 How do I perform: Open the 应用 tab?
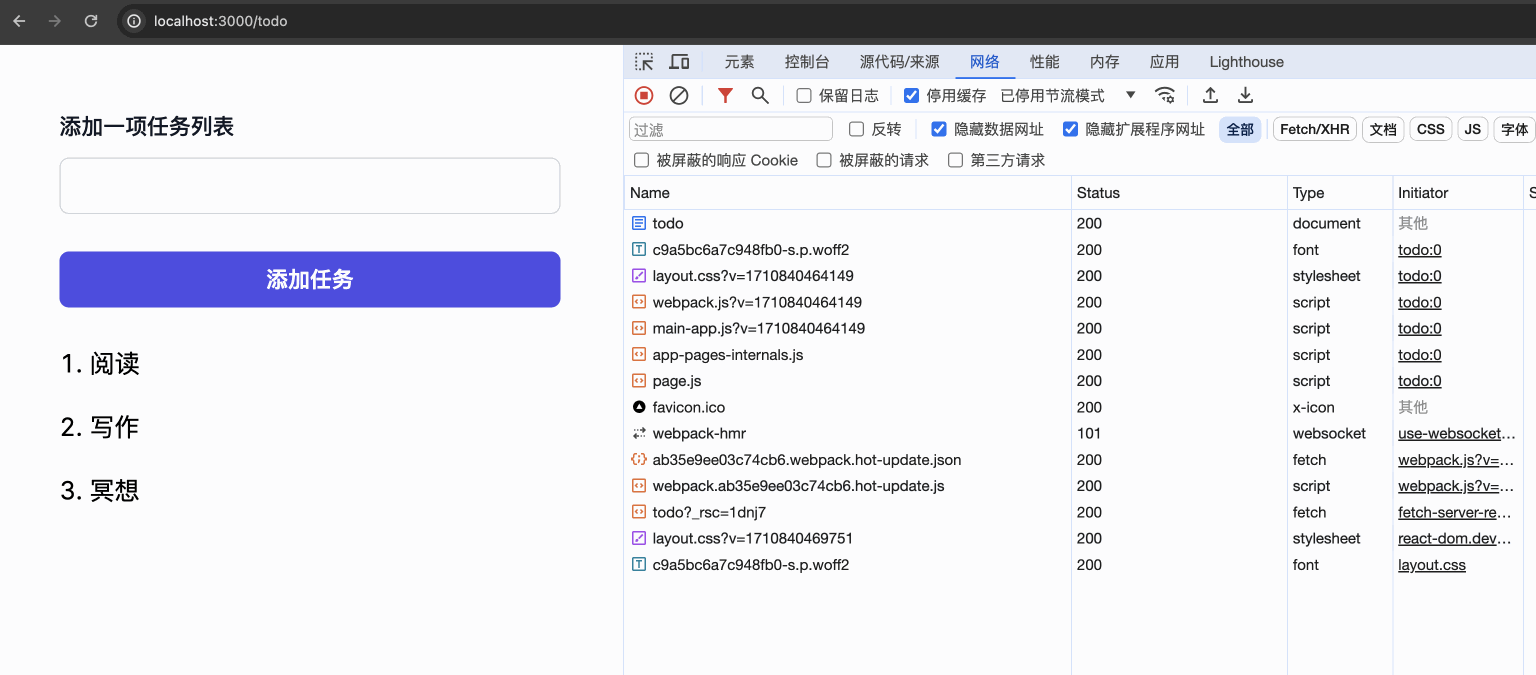pyautogui.click(x=1165, y=62)
